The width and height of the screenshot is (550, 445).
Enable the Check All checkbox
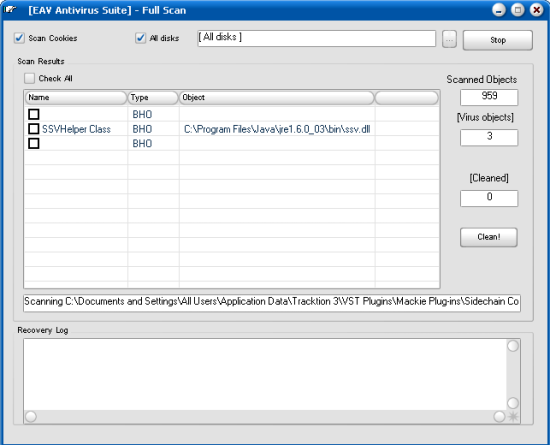click(29, 78)
